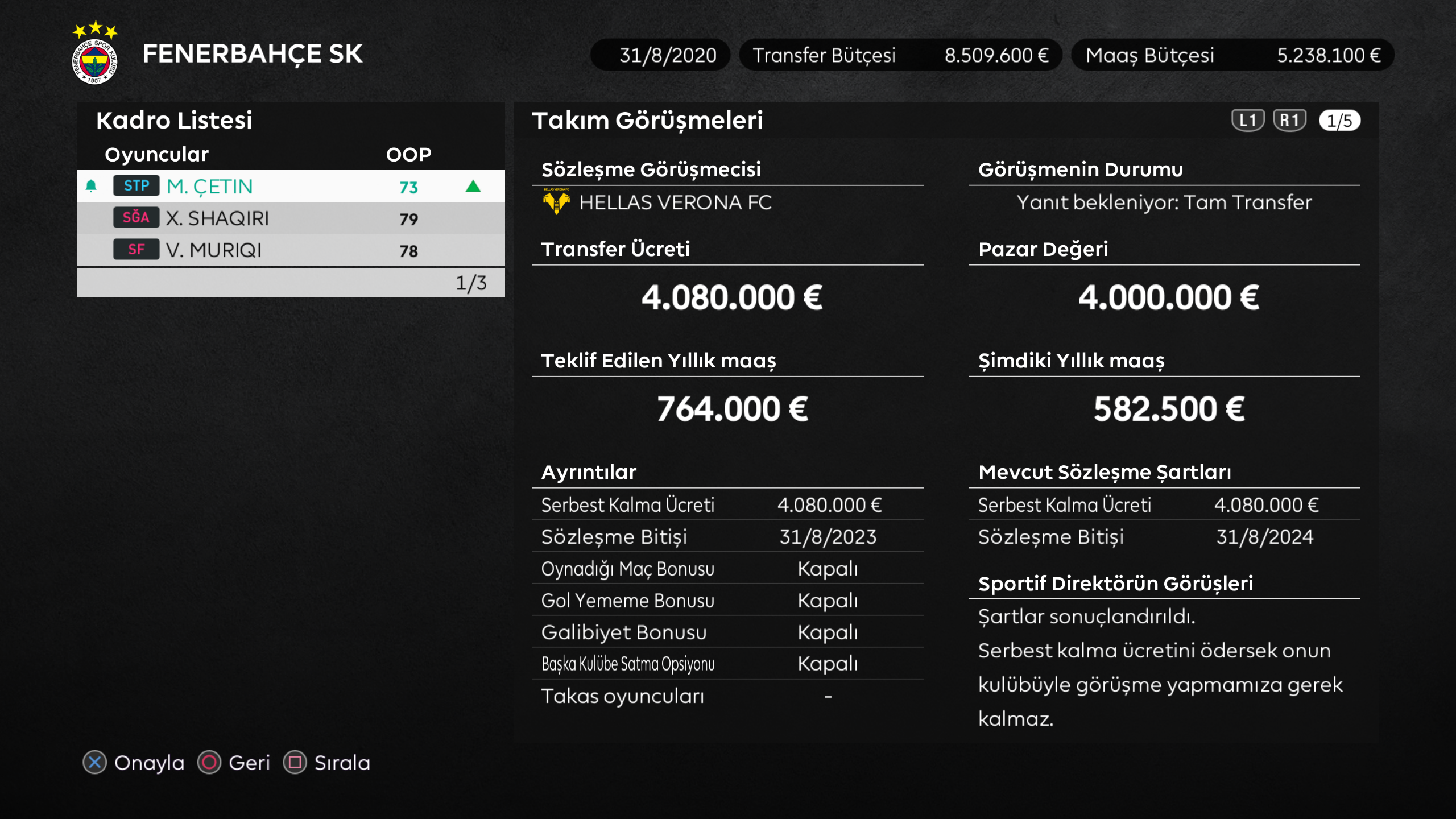This screenshot has width=1456, height=819.
Task: Click the 1/5 page indicator
Action: [1339, 121]
